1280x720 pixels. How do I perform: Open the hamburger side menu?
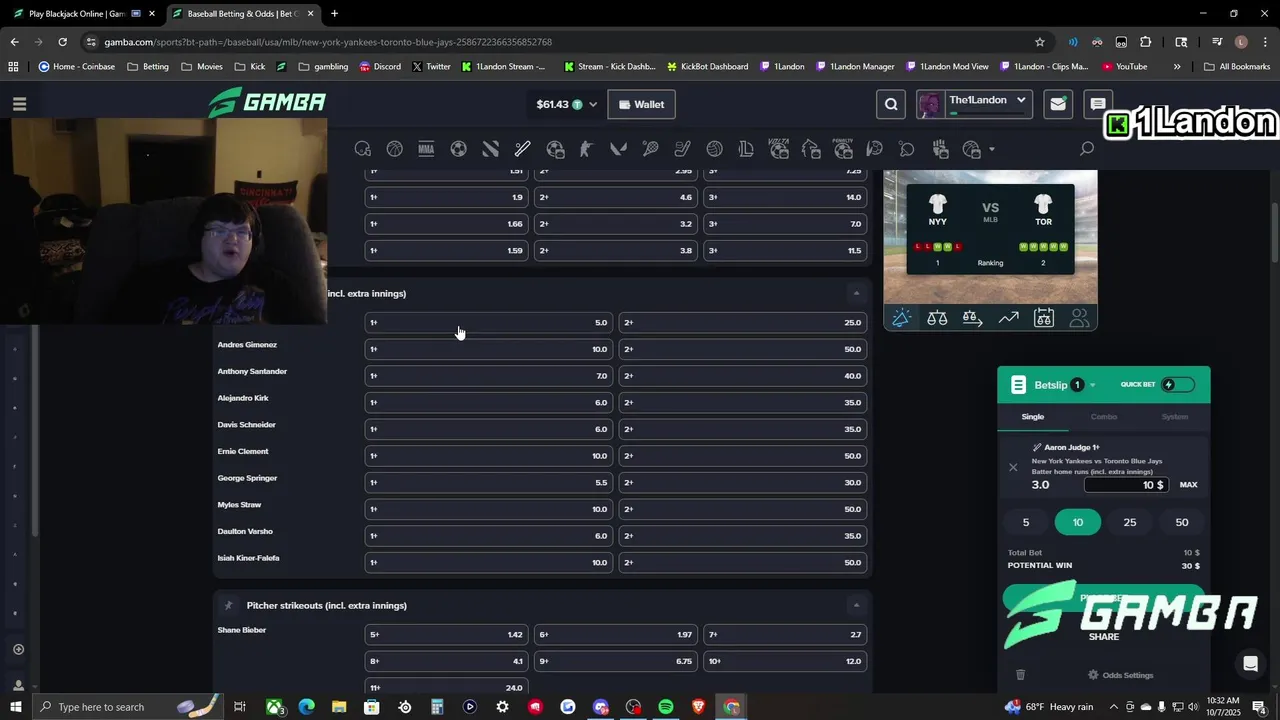click(x=19, y=104)
